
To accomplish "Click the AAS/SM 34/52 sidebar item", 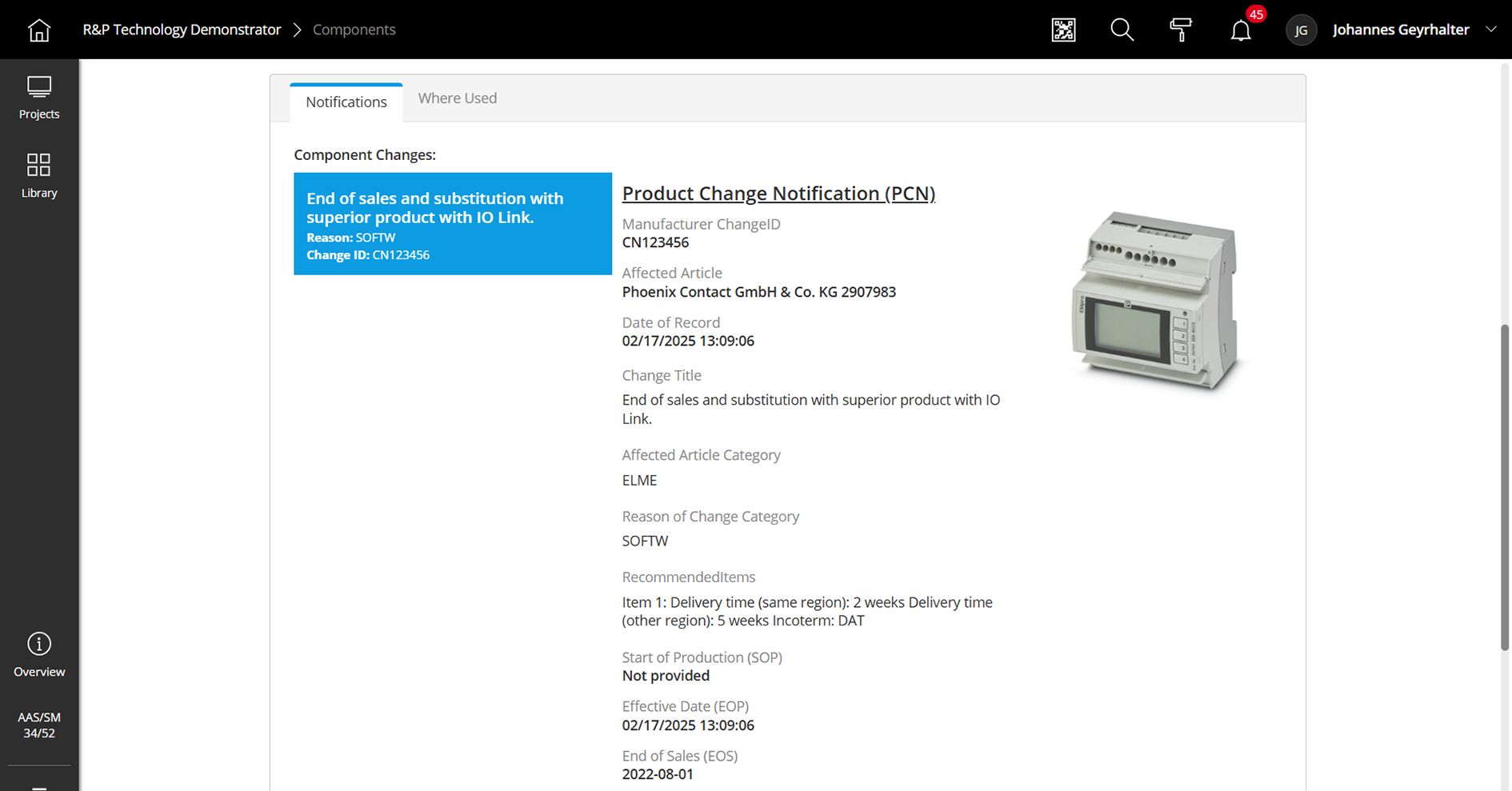I will pyautogui.click(x=38, y=725).
